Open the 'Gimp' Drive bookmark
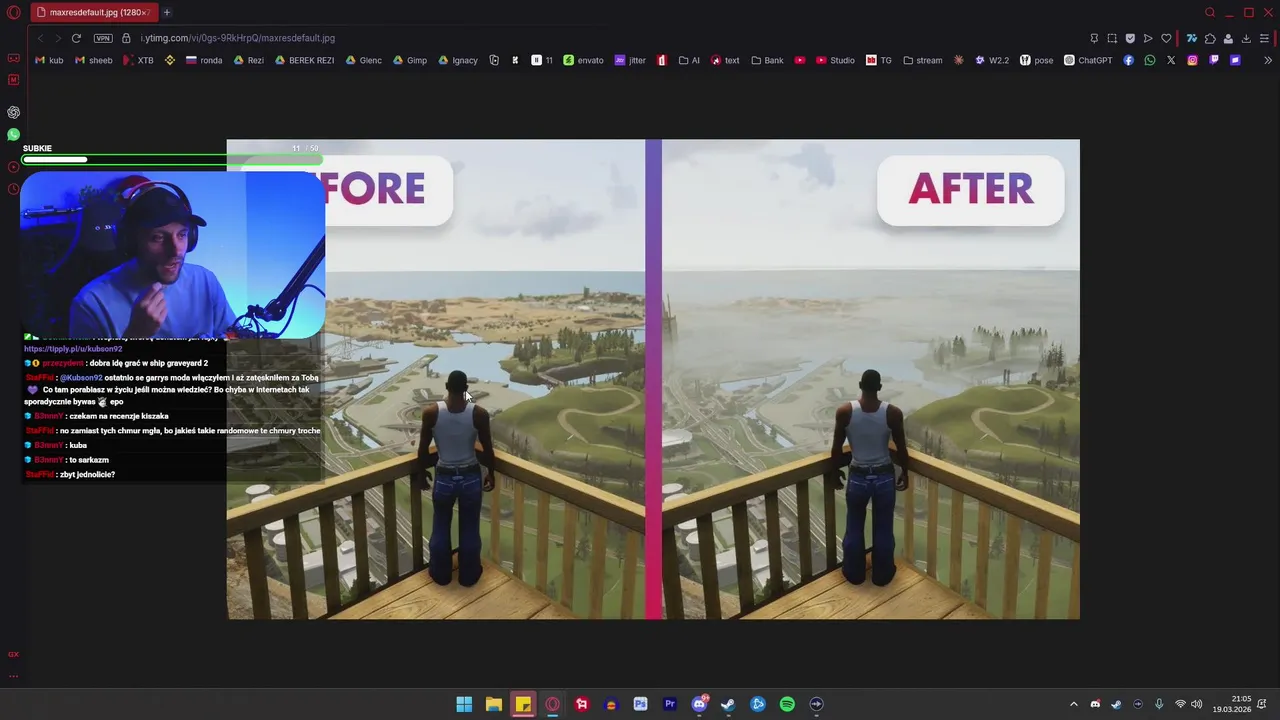The width and height of the screenshot is (1280, 720). tap(410, 60)
